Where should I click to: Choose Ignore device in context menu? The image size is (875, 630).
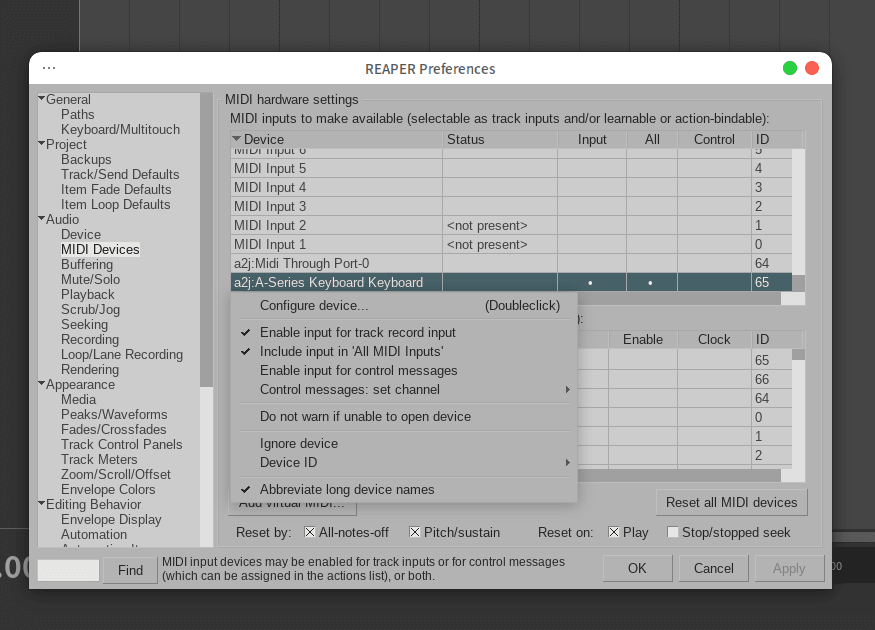pyautogui.click(x=405, y=444)
